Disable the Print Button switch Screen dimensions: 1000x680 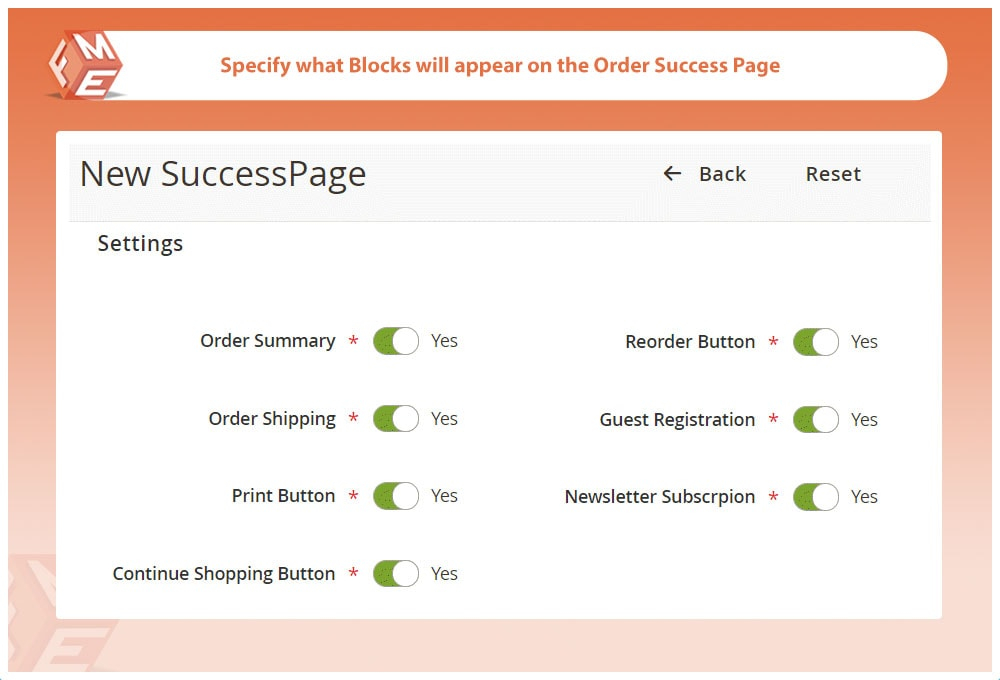[396, 496]
